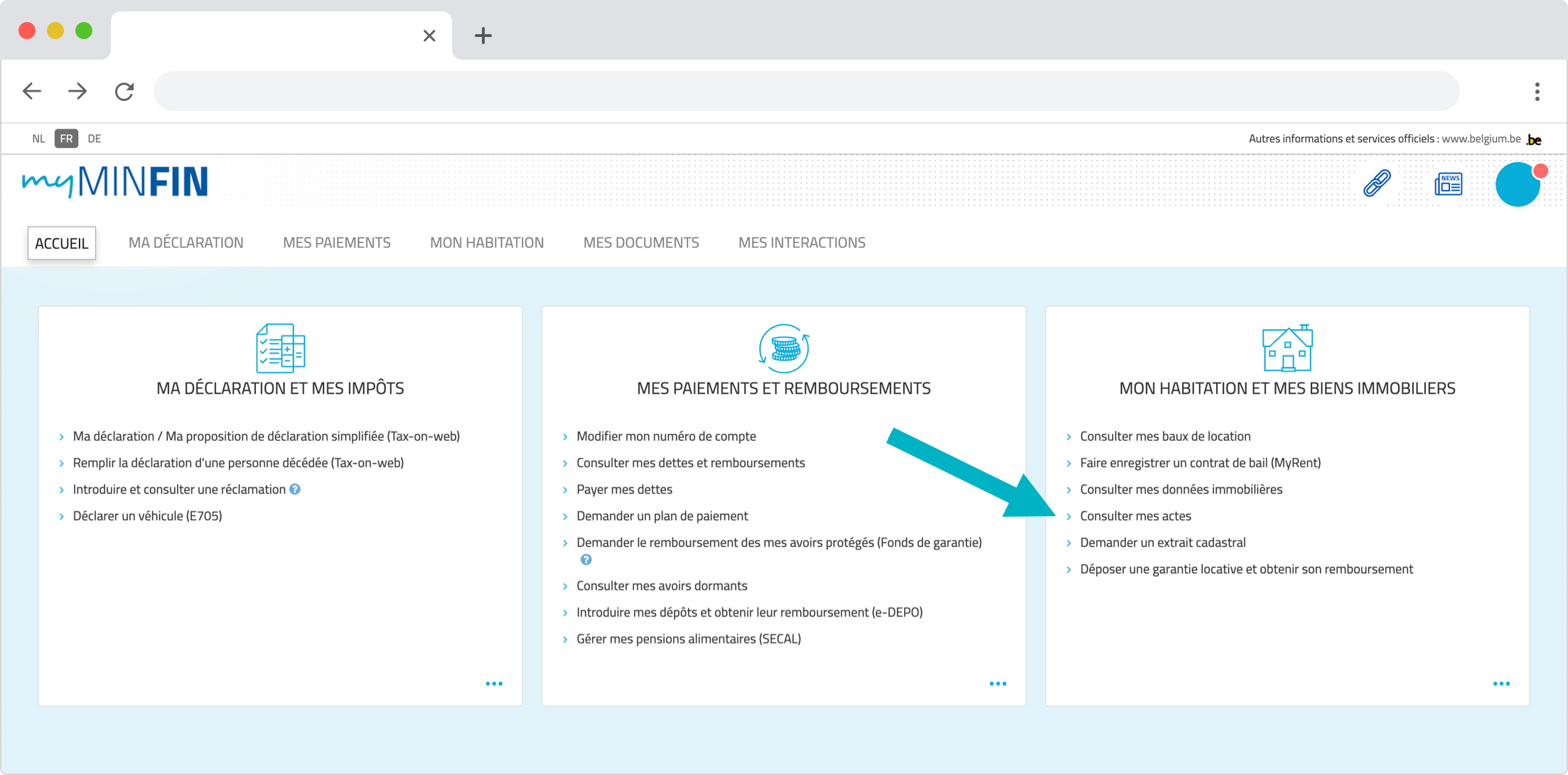1568x775 pixels.
Task: Open Introduire mes dépôts (e-DEPO) link
Action: (750, 612)
